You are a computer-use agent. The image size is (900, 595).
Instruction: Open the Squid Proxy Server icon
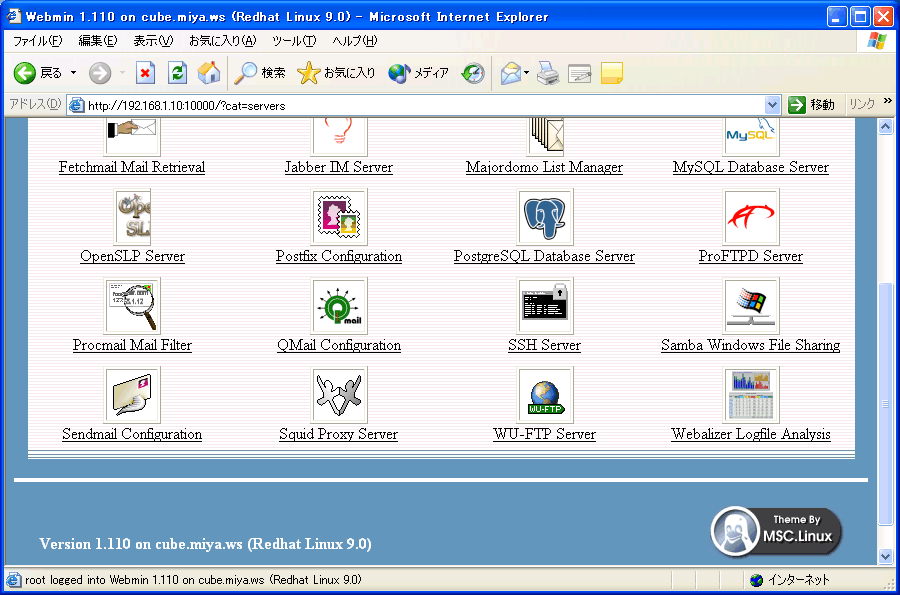click(339, 395)
